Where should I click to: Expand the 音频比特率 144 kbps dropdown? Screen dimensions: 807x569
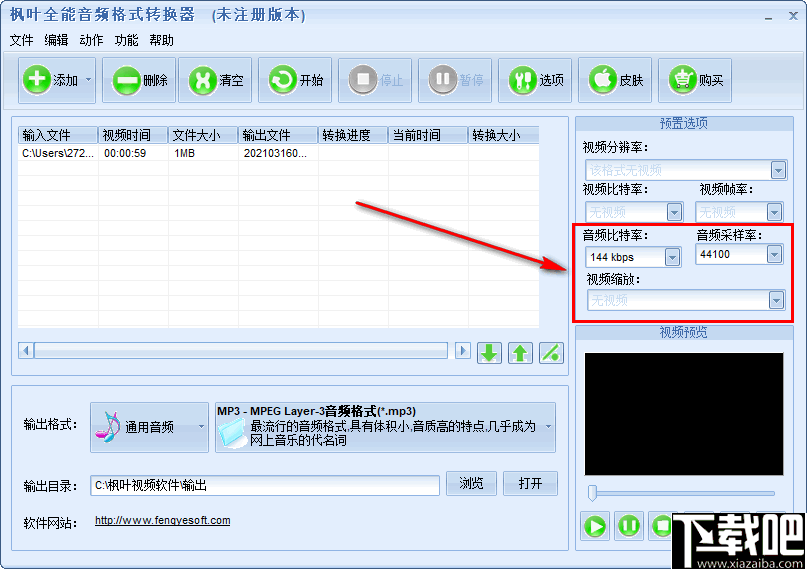click(672, 257)
